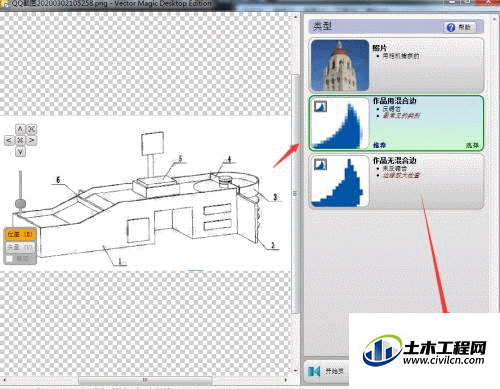Image resolution: width=500 pixels, height=389 pixels.
Task: Click the vertical scrollbar beside the preview
Action: point(295,193)
